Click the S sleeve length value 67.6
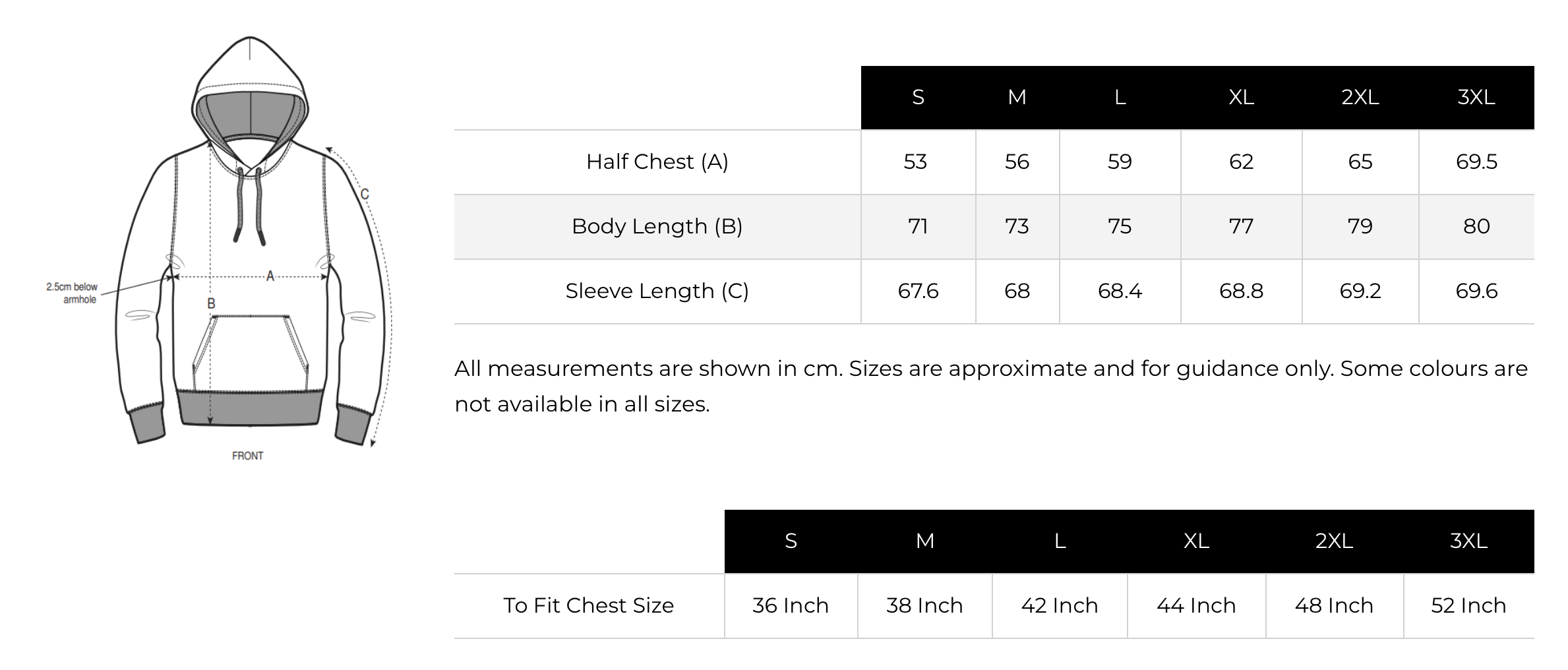The width and height of the screenshot is (1568, 670). pyautogui.click(x=918, y=291)
